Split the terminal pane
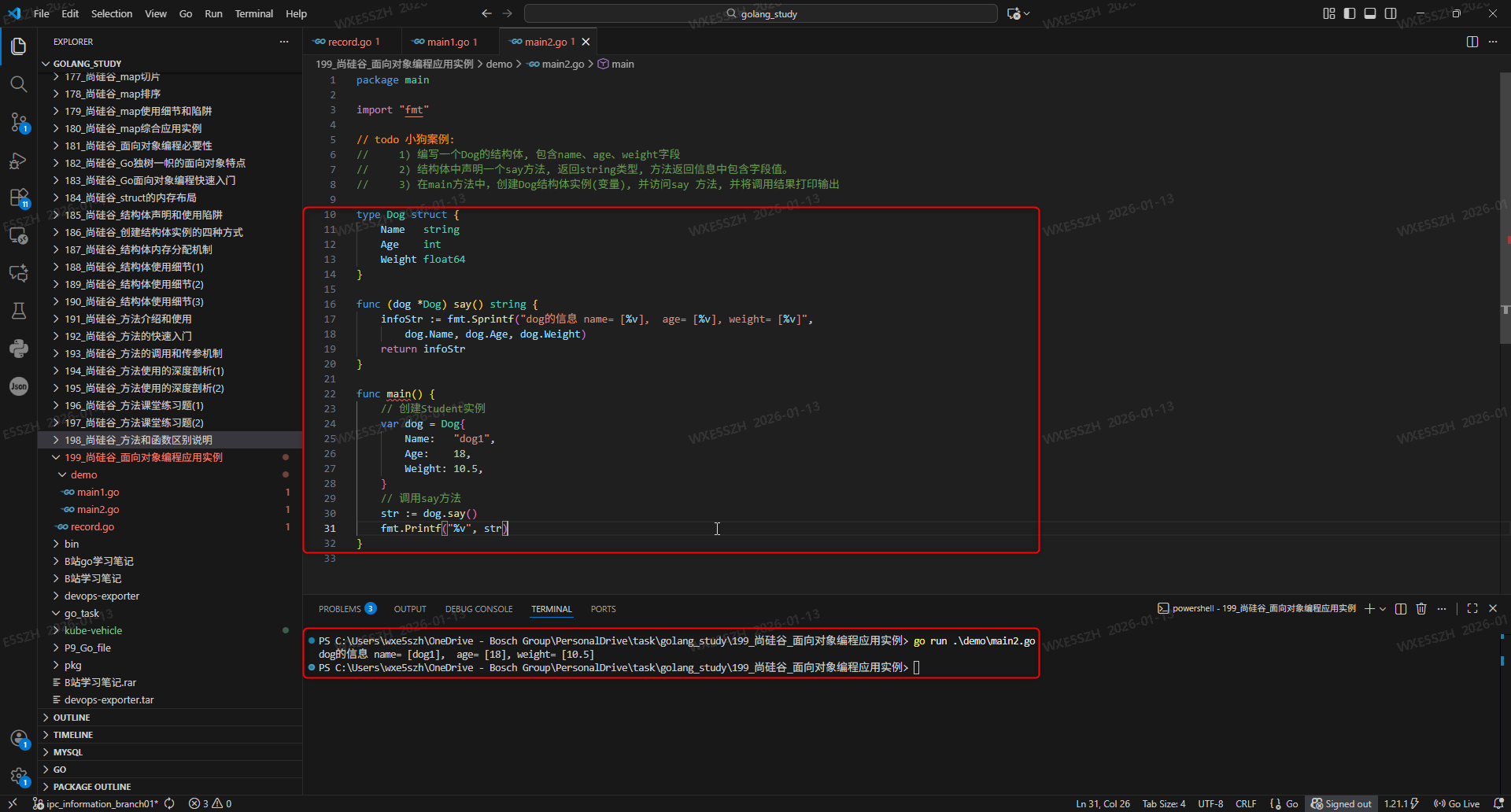Screen dimensions: 1511x812 (x=1401, y=608)
